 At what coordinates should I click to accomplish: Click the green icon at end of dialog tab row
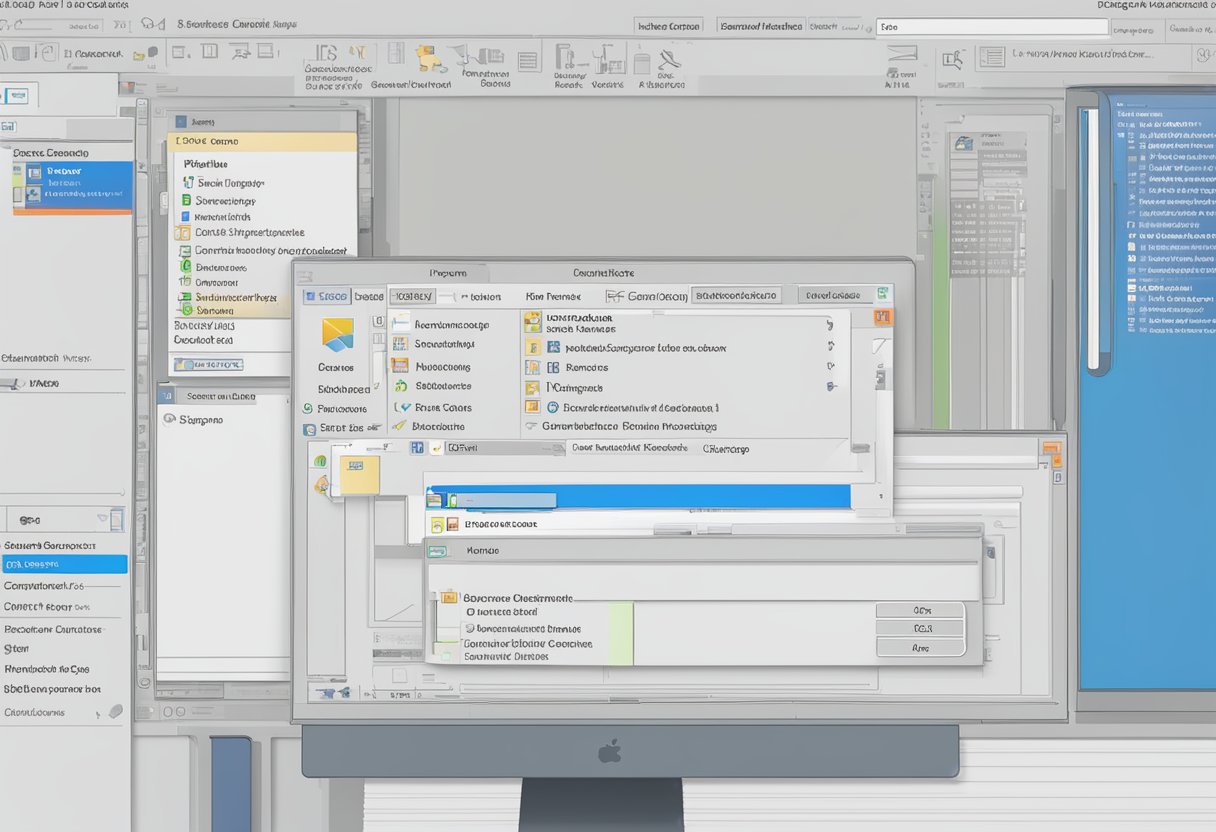click(883, 294)
